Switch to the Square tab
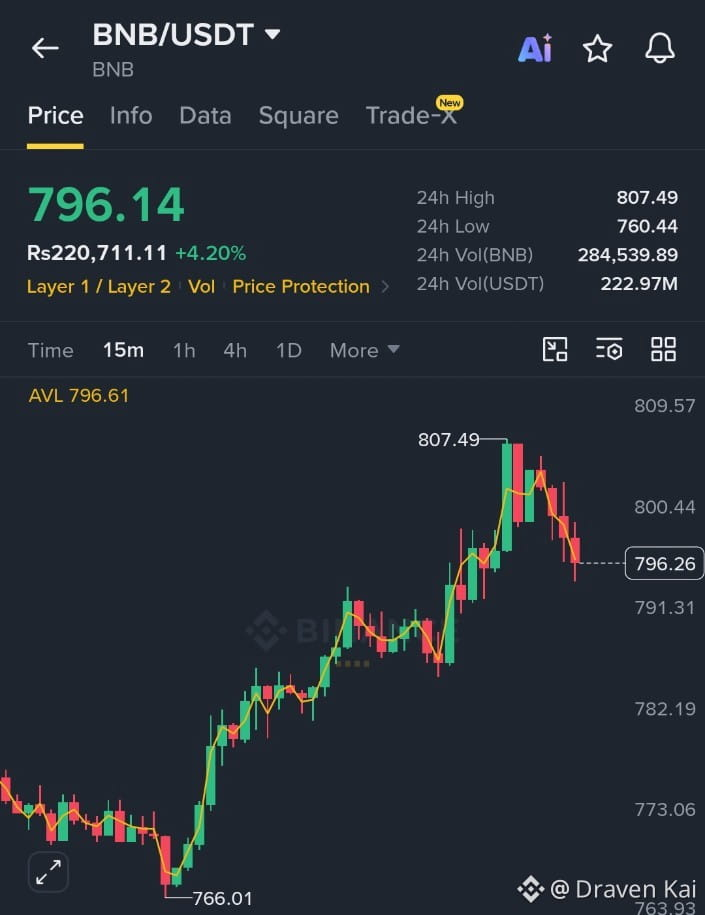This screenshot has height=915, width=705. [298, 116]
